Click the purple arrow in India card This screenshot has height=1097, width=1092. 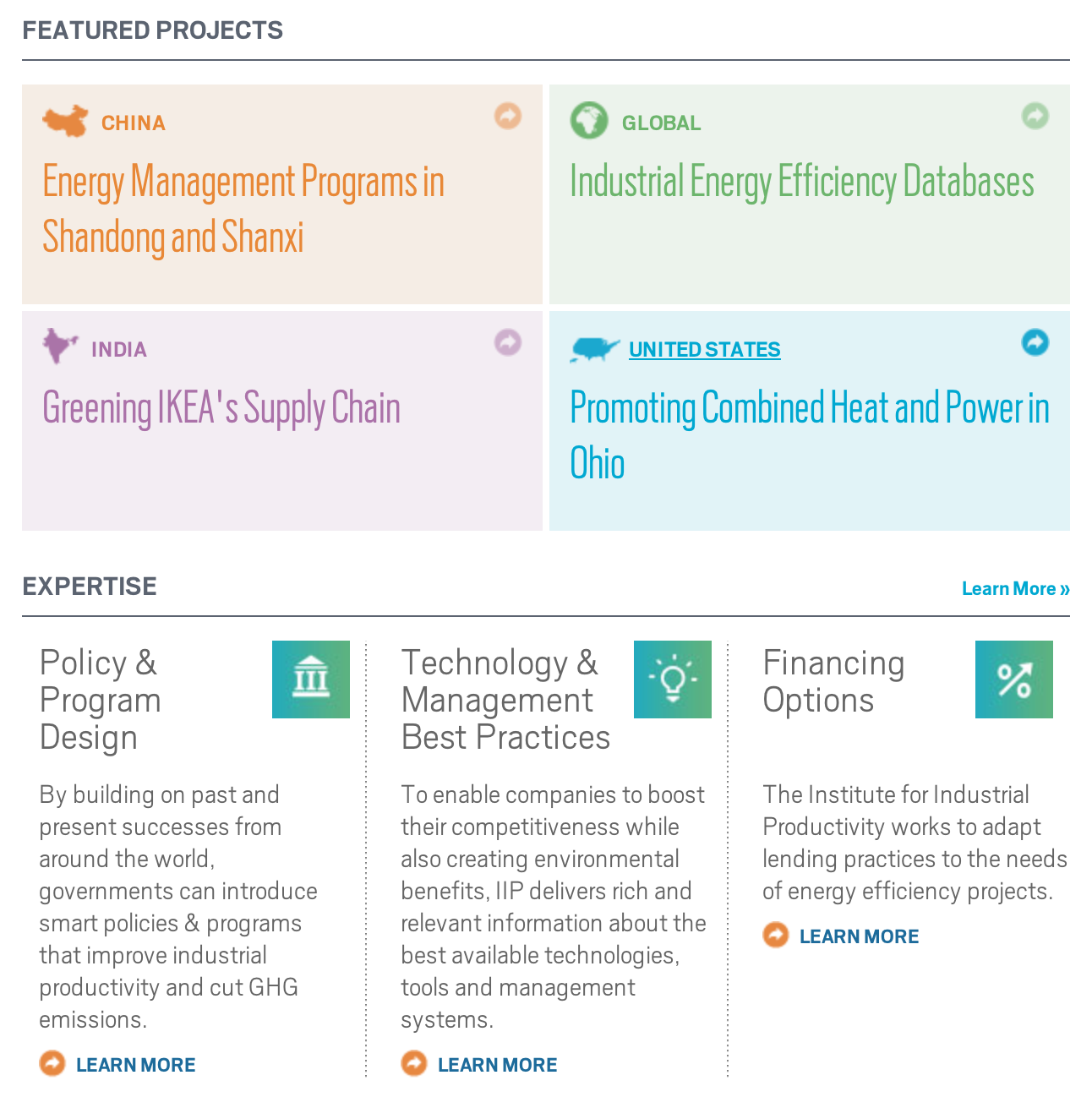[x=508, y=342]
